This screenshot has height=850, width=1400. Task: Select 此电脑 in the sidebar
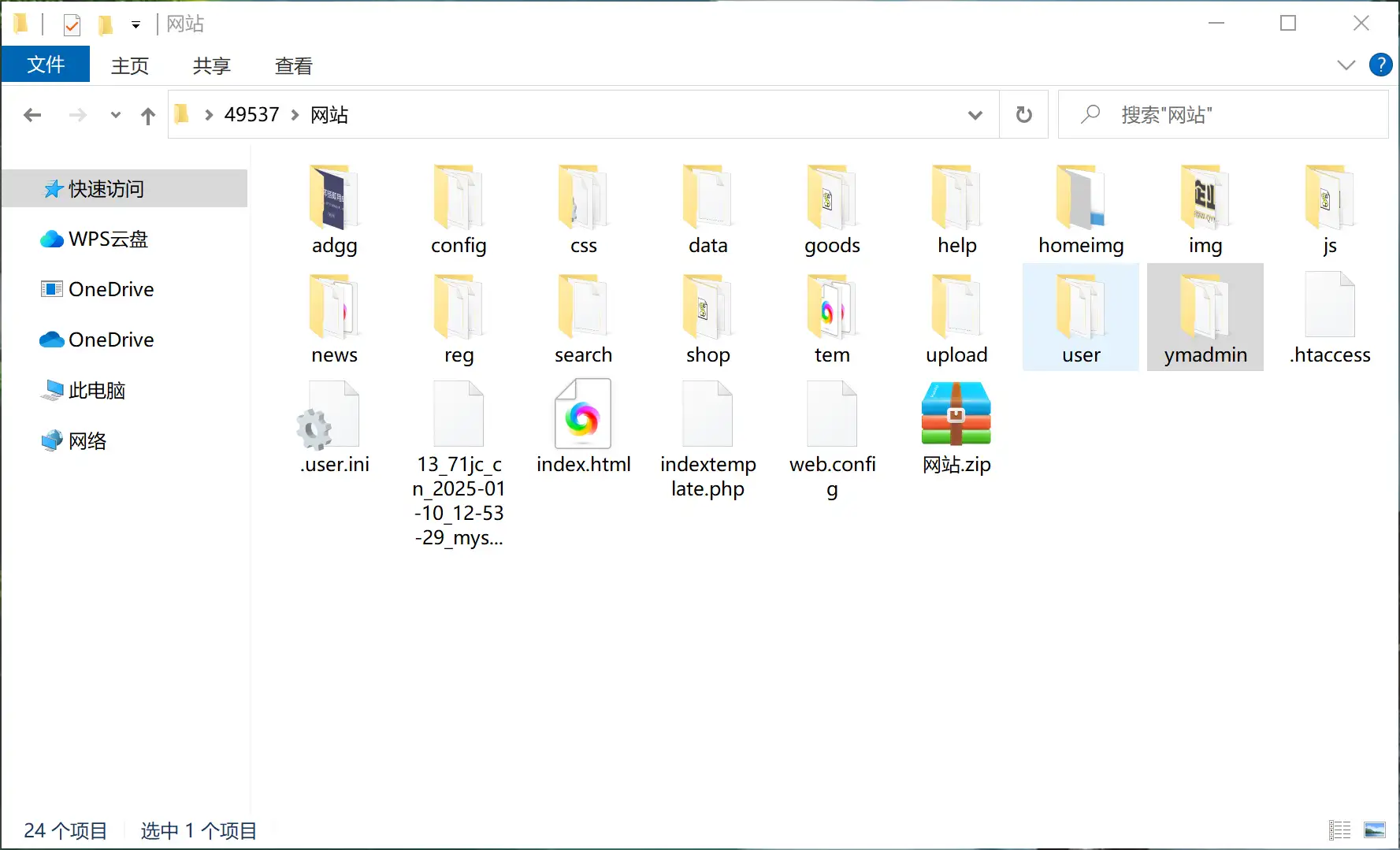(98, 390)
